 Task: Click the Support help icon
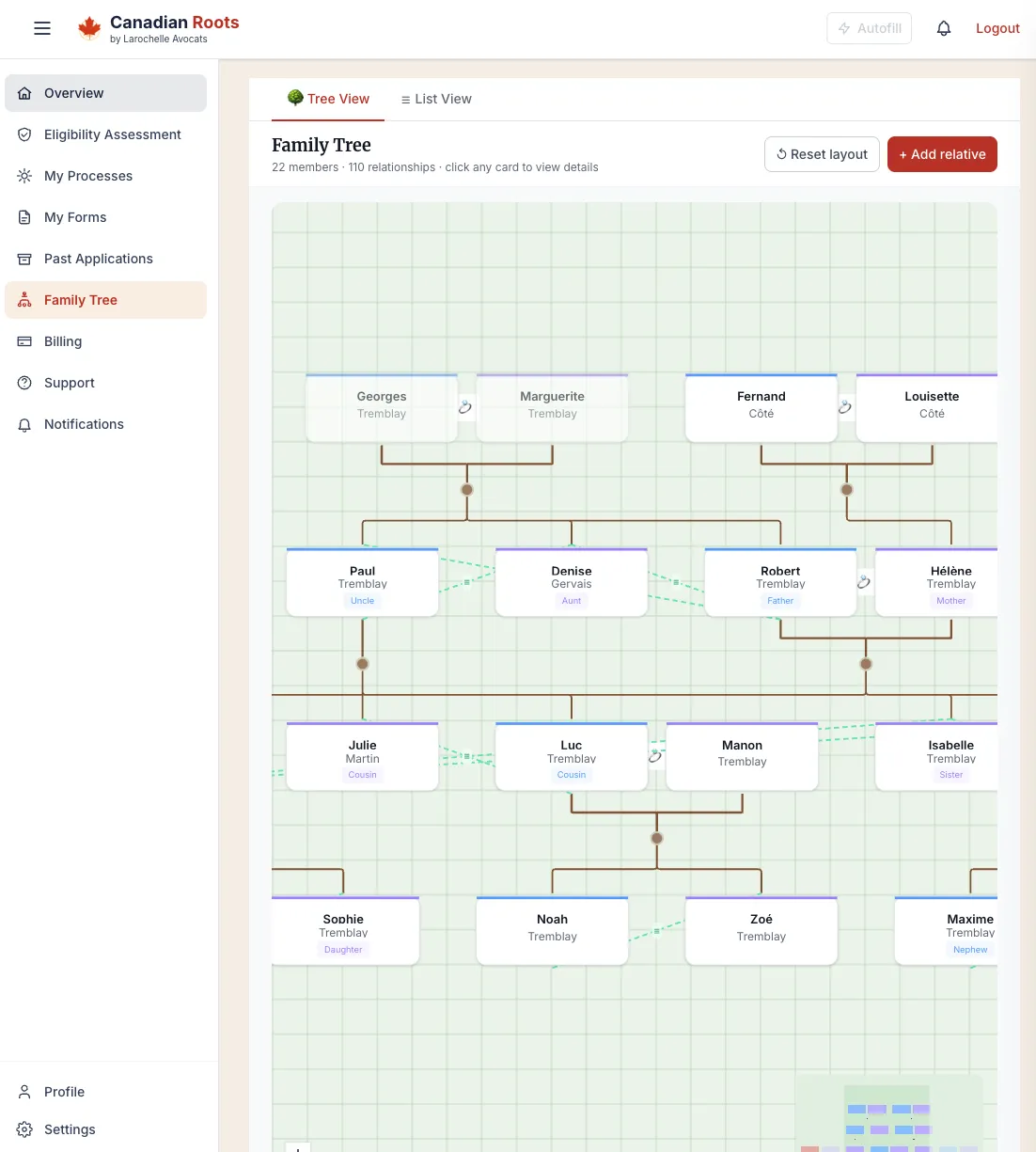pyautogui.click(x=24, y=383)
